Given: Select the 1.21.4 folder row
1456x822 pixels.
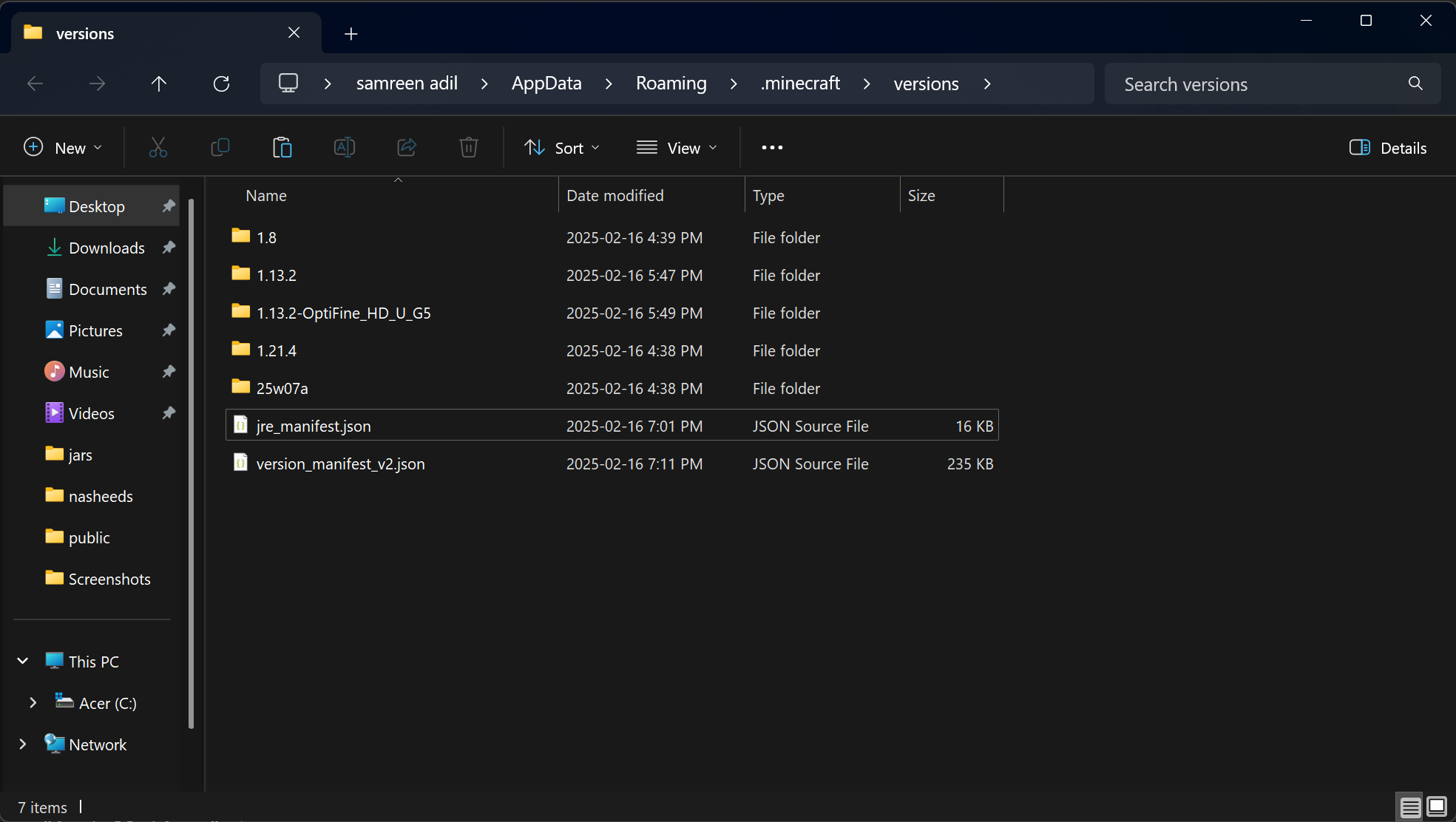Looking at the screenshot, I should click(x=612, y=350).
